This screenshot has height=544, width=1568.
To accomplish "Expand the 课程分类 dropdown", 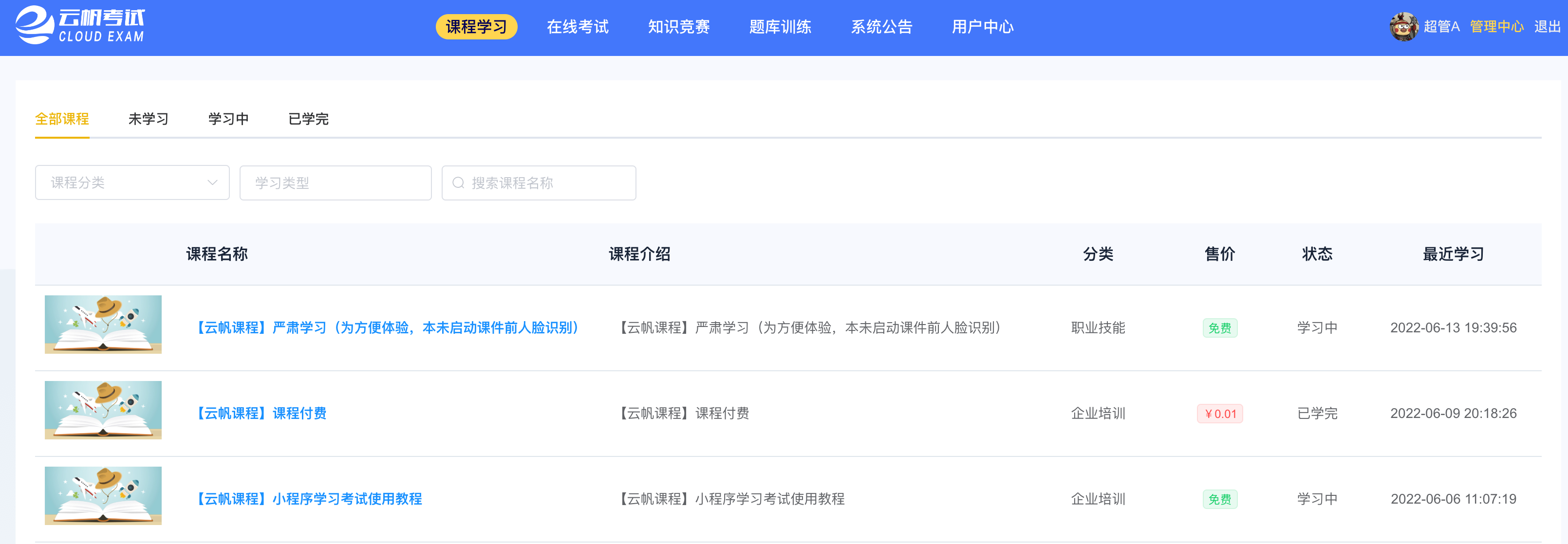I will [132, 182].
